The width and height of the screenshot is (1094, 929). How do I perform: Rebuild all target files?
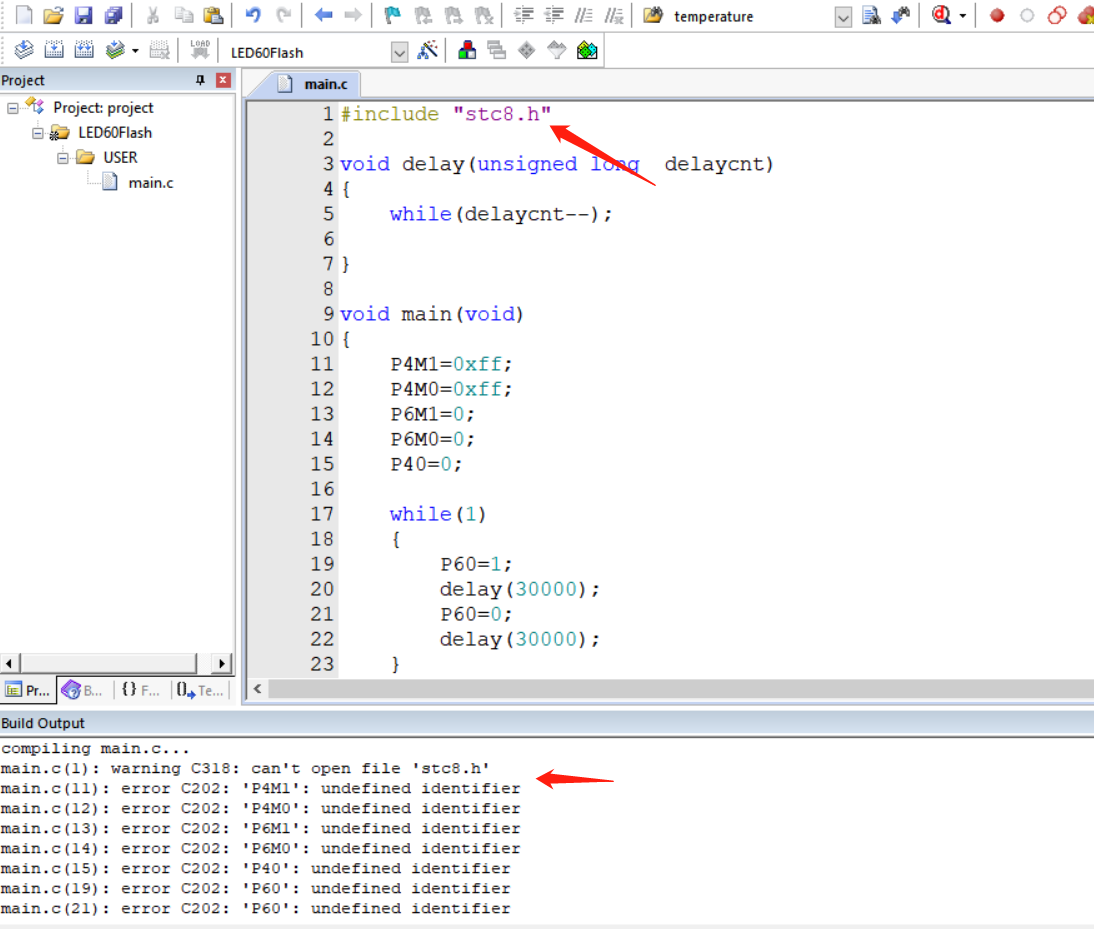(84, 50)
